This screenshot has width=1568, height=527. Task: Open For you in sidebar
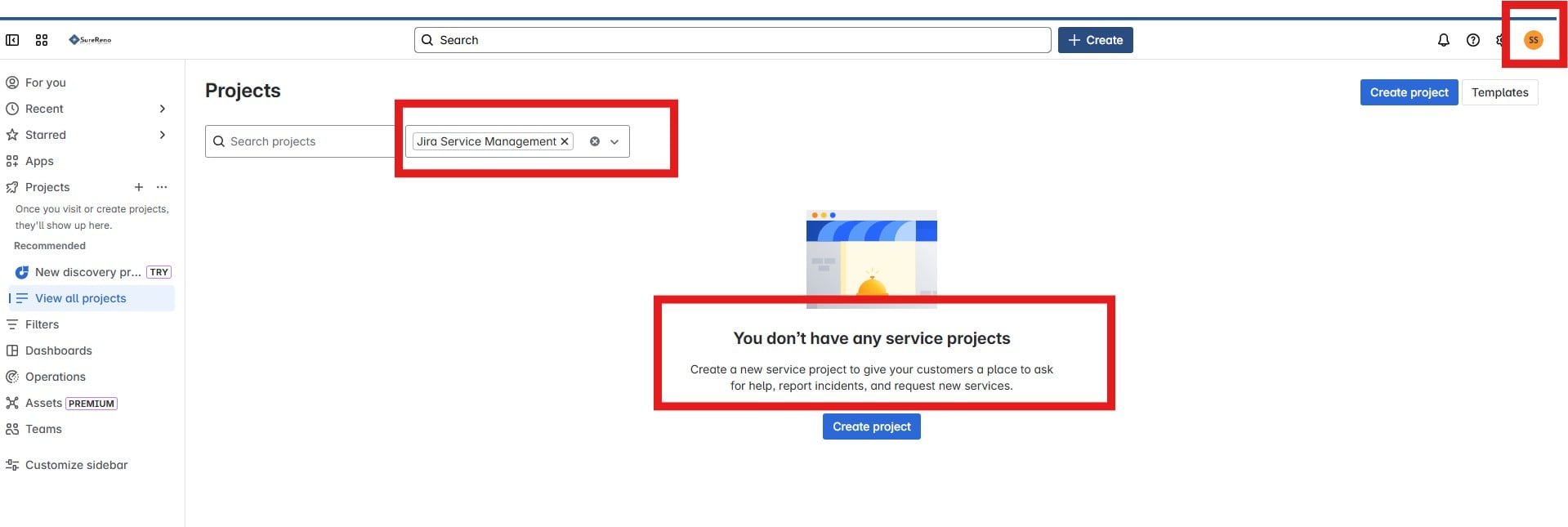[46, 83]
